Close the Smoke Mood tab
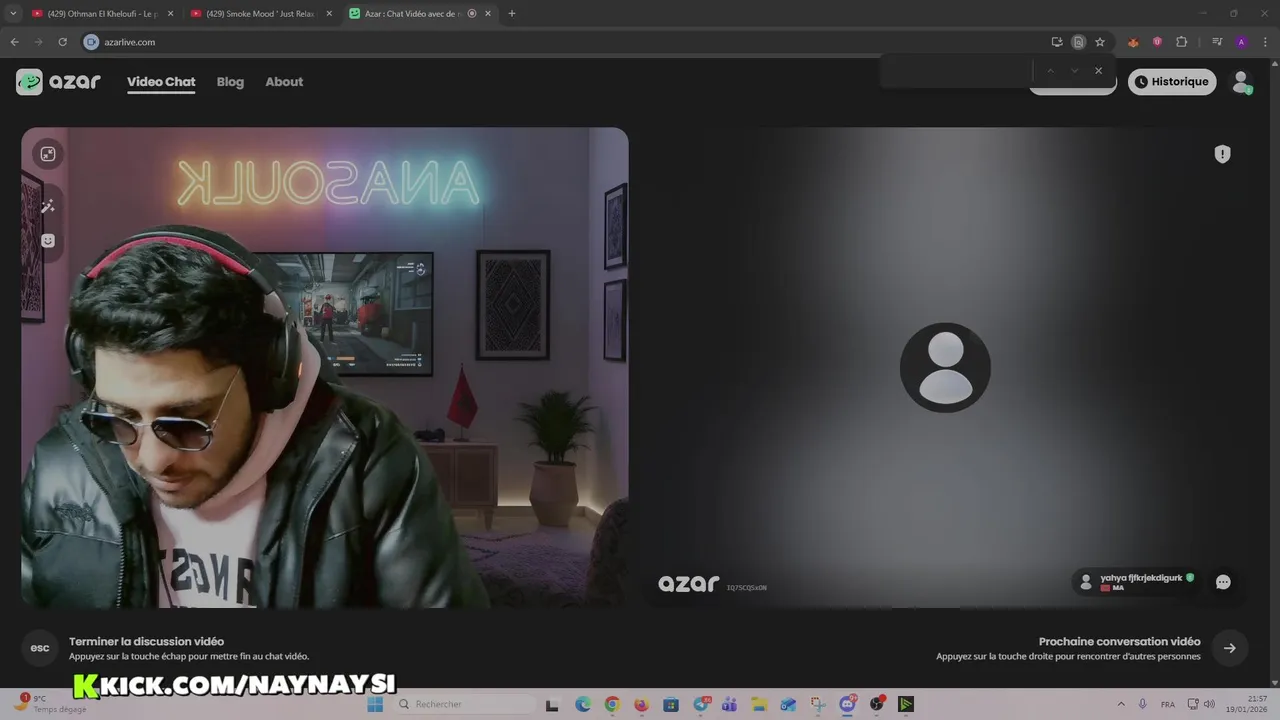 (x=329, y=14)
